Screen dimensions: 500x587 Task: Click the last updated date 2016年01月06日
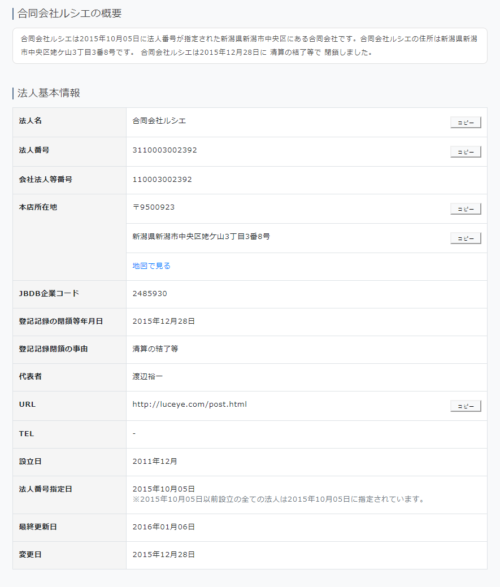(164, 527)
